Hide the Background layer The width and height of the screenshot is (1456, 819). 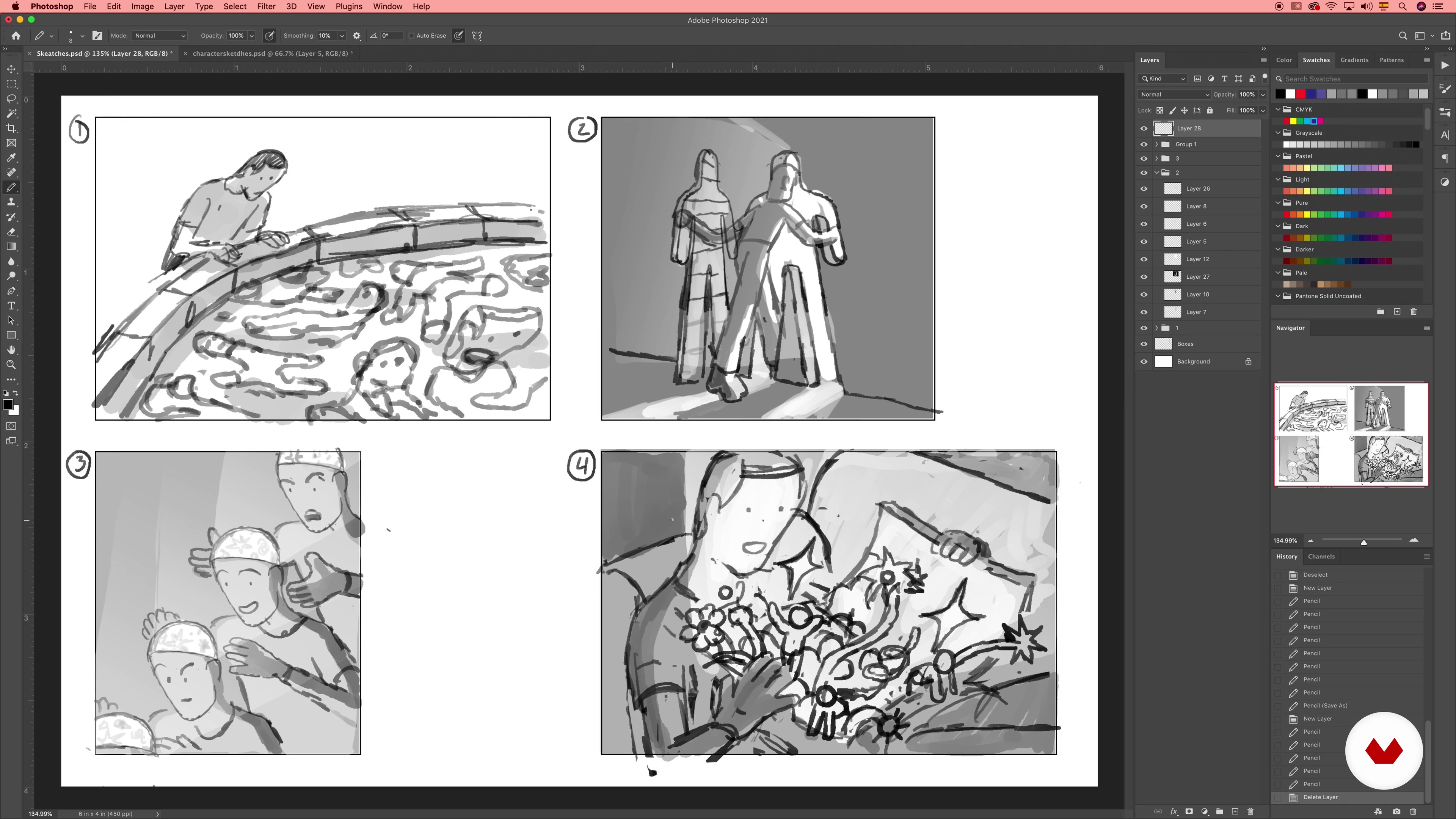pos(1144,362)
